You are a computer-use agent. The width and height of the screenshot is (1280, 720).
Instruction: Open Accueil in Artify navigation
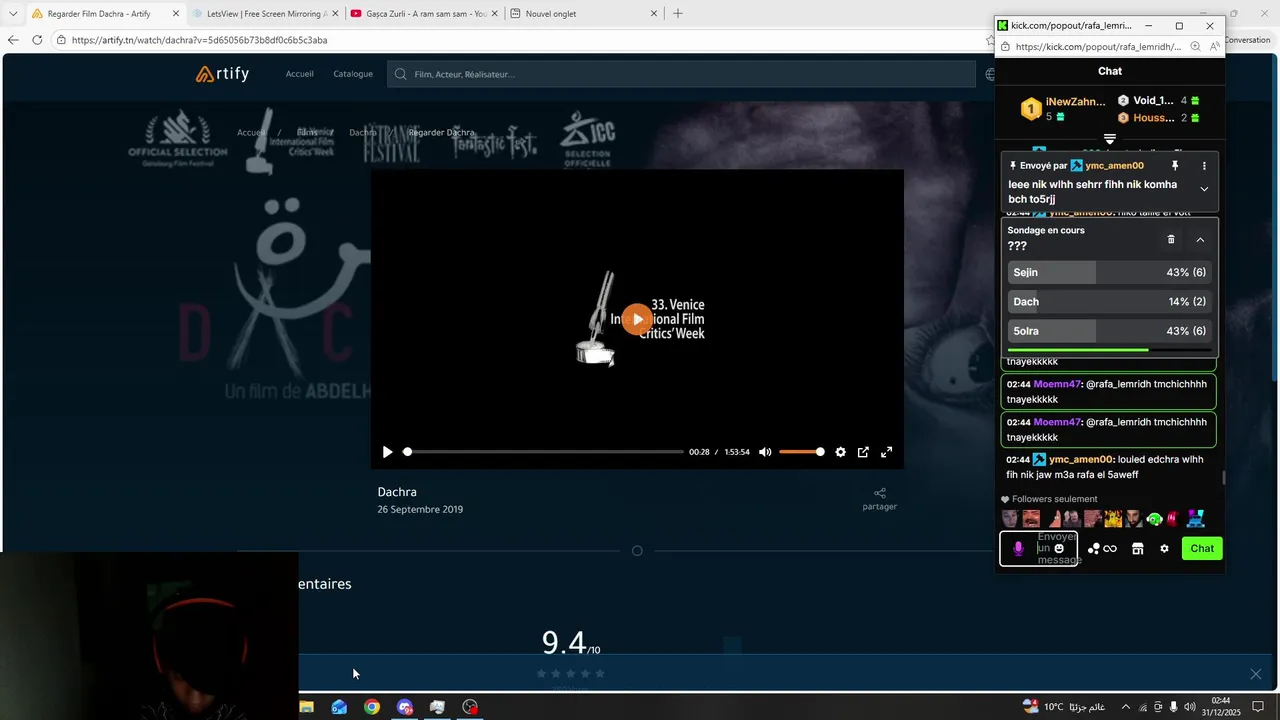(x=299, y=74)
